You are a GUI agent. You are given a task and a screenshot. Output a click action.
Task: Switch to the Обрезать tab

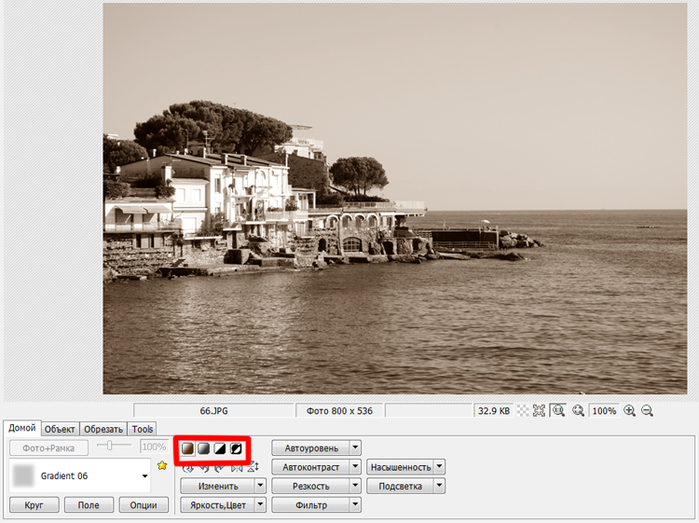pos(103,429)
